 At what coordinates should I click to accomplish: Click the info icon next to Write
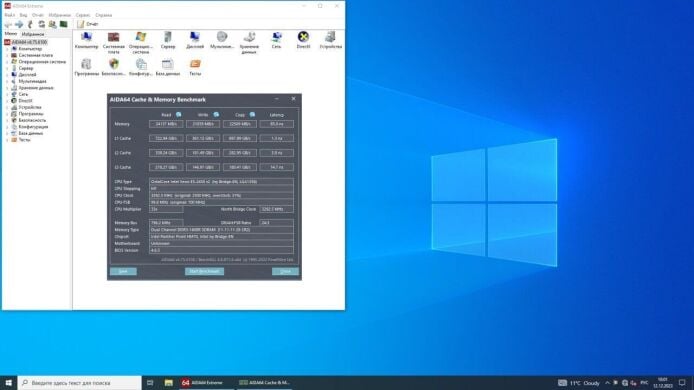coord(216,115)
